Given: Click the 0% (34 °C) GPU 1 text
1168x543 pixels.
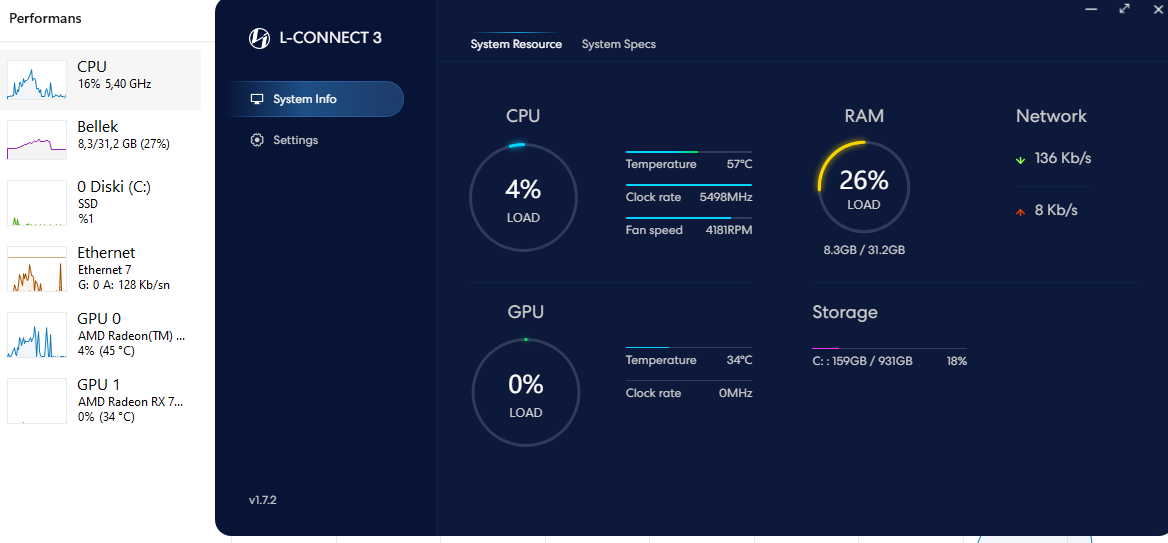Looking at the screenshot, I should click(106, 416).
